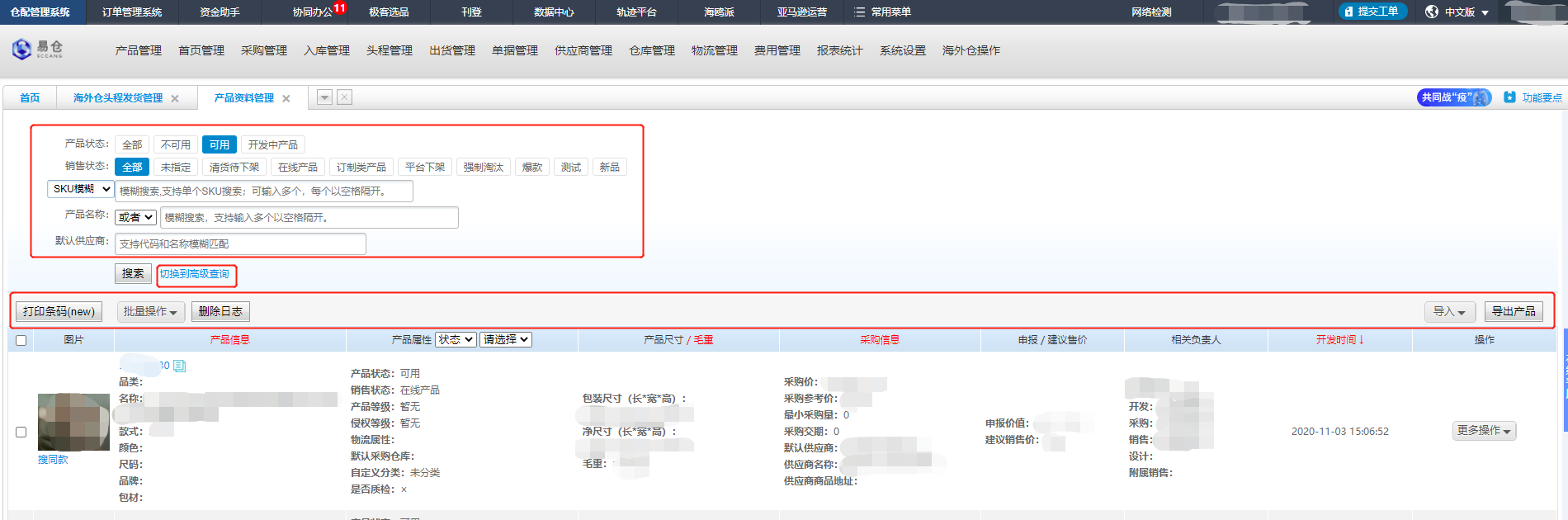Open the first product thumbnail image

point(73,422)
